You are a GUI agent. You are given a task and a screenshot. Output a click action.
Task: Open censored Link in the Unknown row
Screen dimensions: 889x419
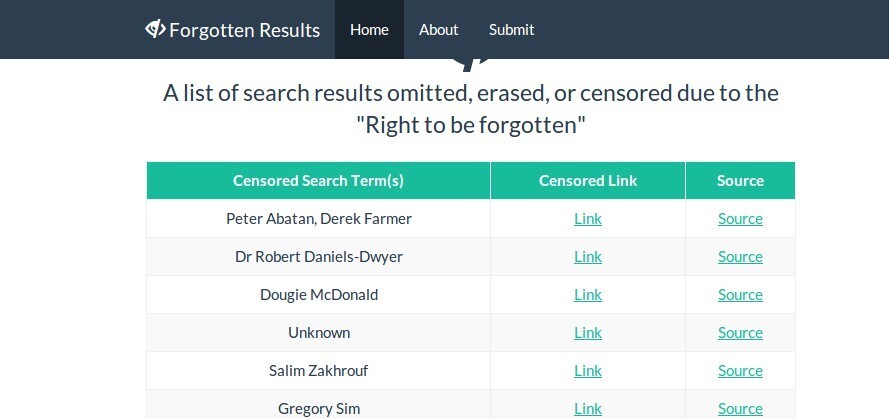coord(588,333)
